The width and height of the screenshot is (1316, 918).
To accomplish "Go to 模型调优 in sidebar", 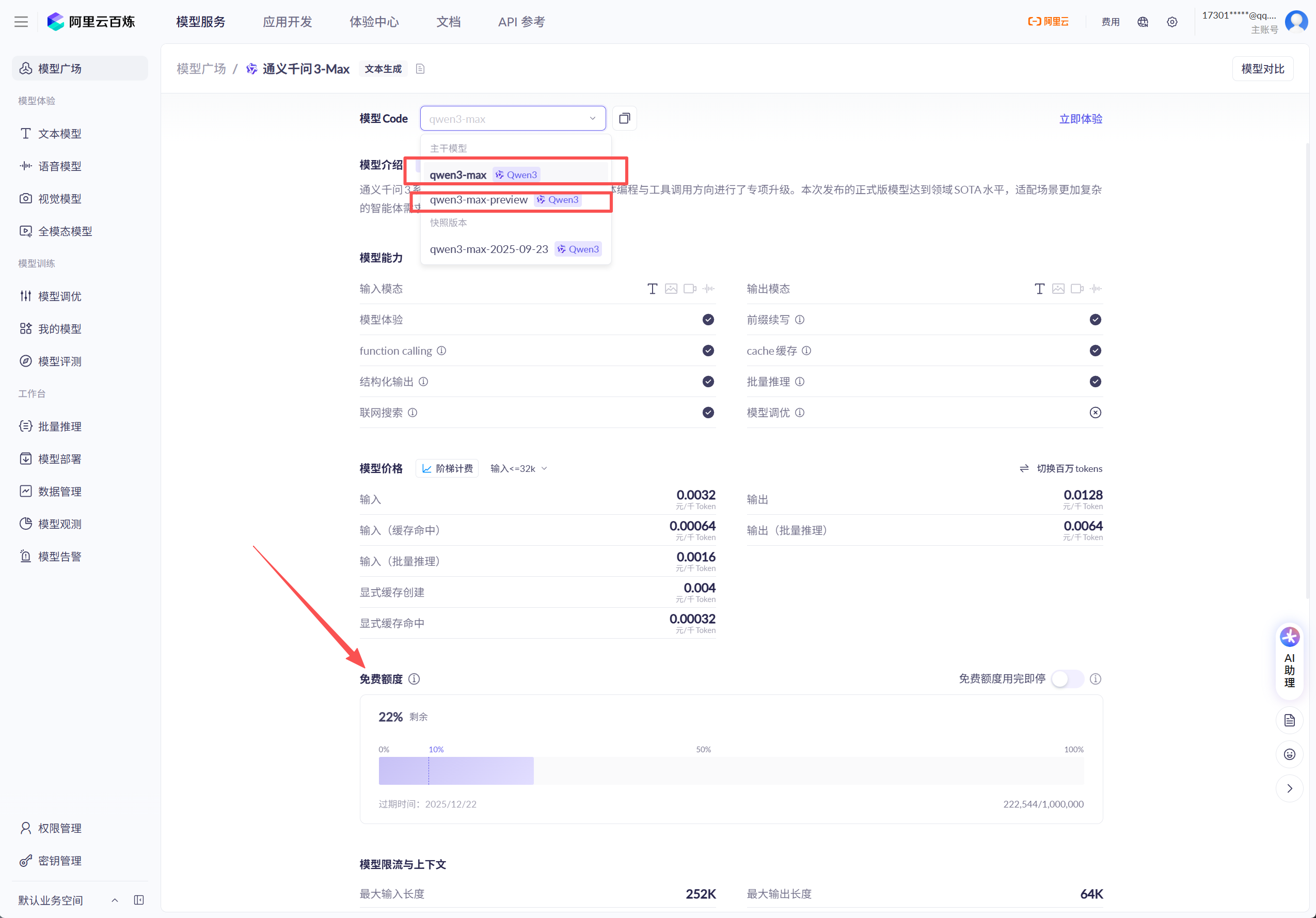I will (59, 296).
